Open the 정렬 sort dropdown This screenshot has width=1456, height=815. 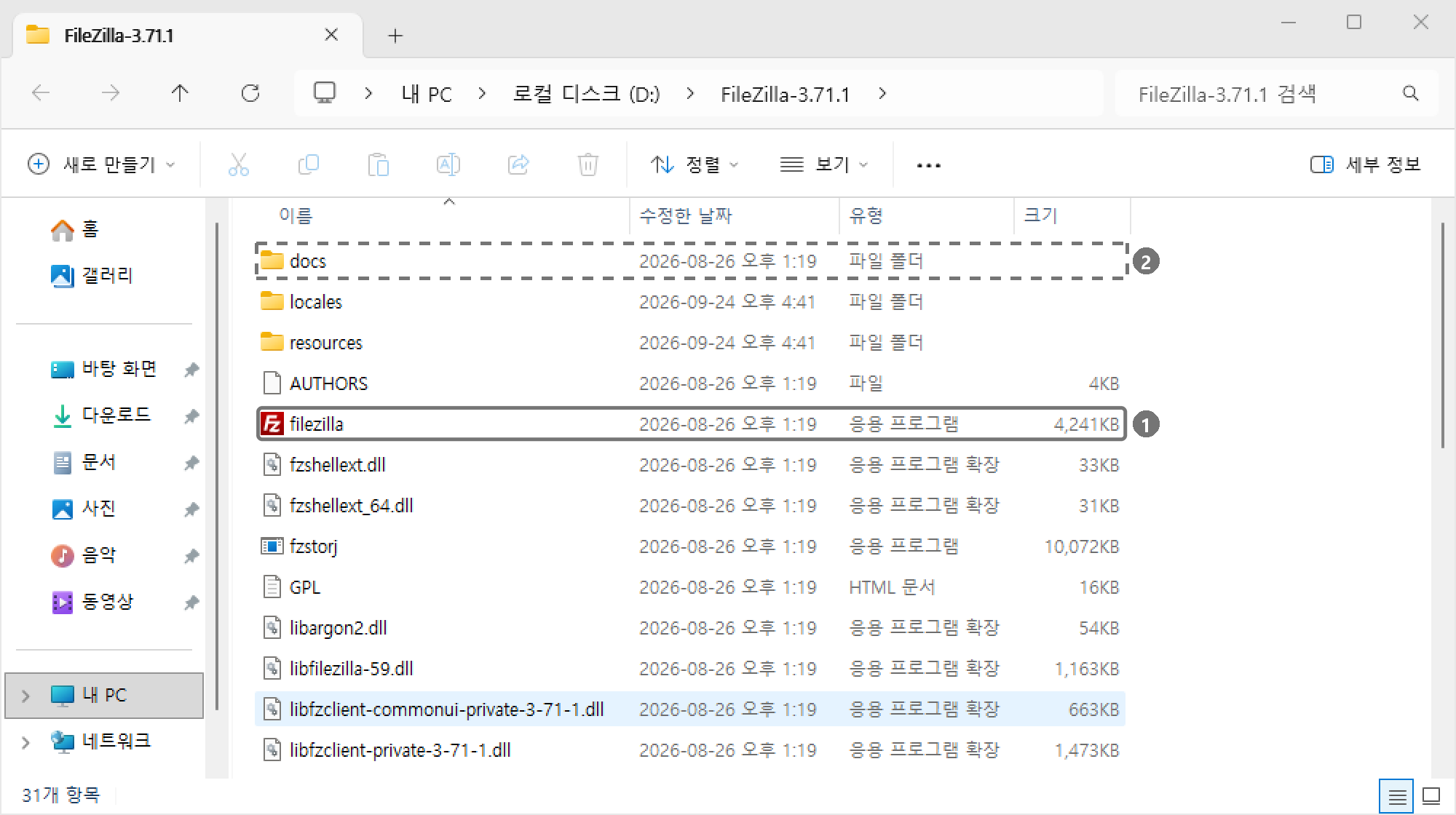coord(695,164)
